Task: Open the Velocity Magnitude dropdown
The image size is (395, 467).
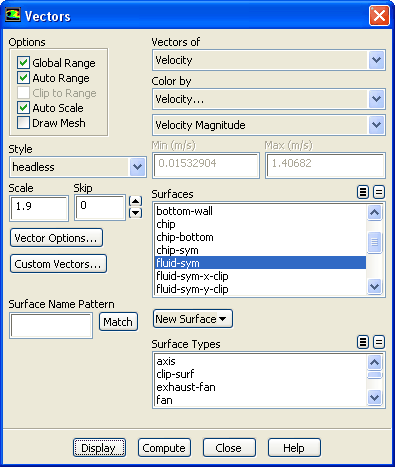Action: (377, 125)
